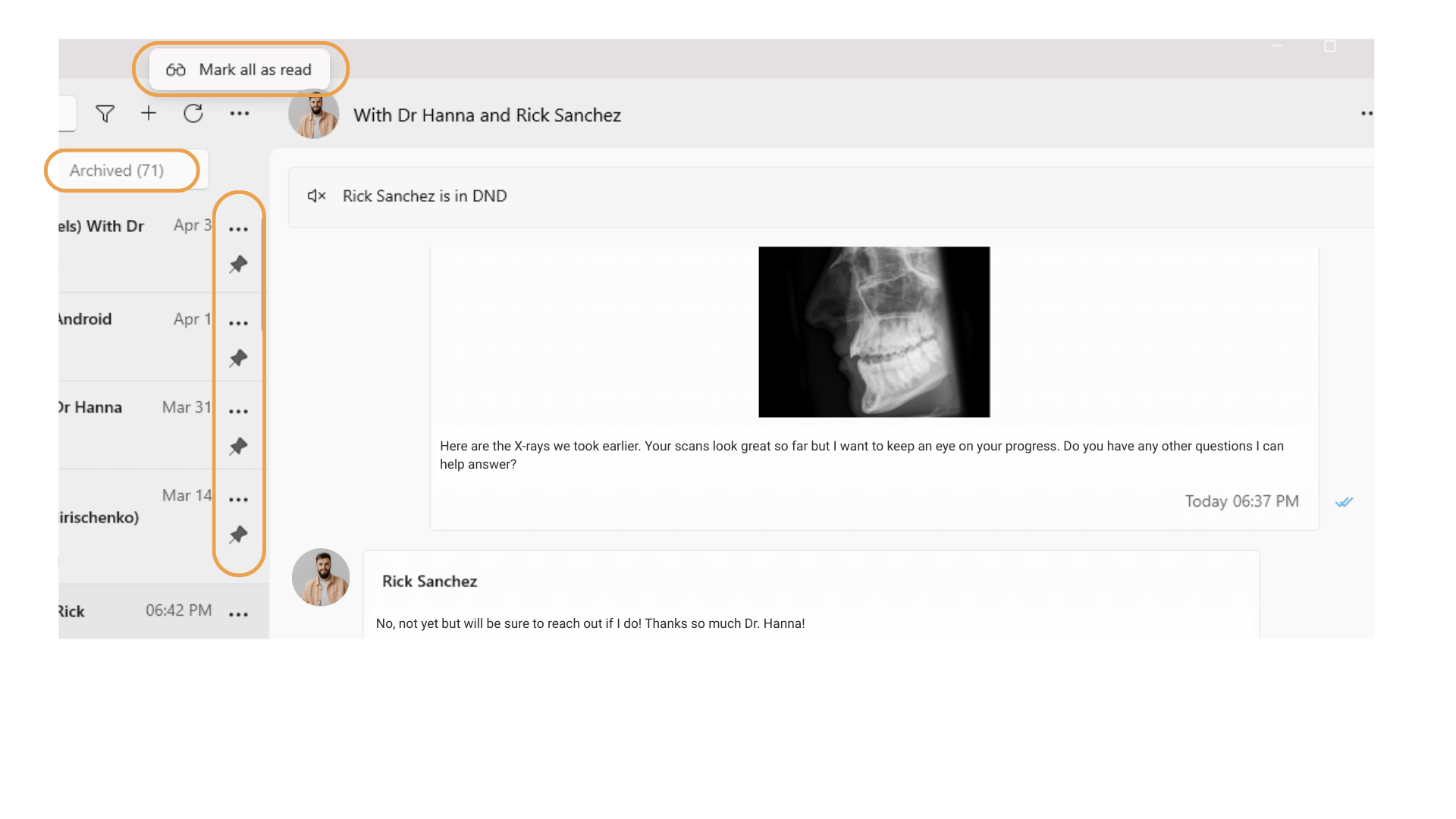Viewport: 1456px width, 819px height.
Task: Open options for the Apr 1 Android conversation
Action: coord(238,323)
